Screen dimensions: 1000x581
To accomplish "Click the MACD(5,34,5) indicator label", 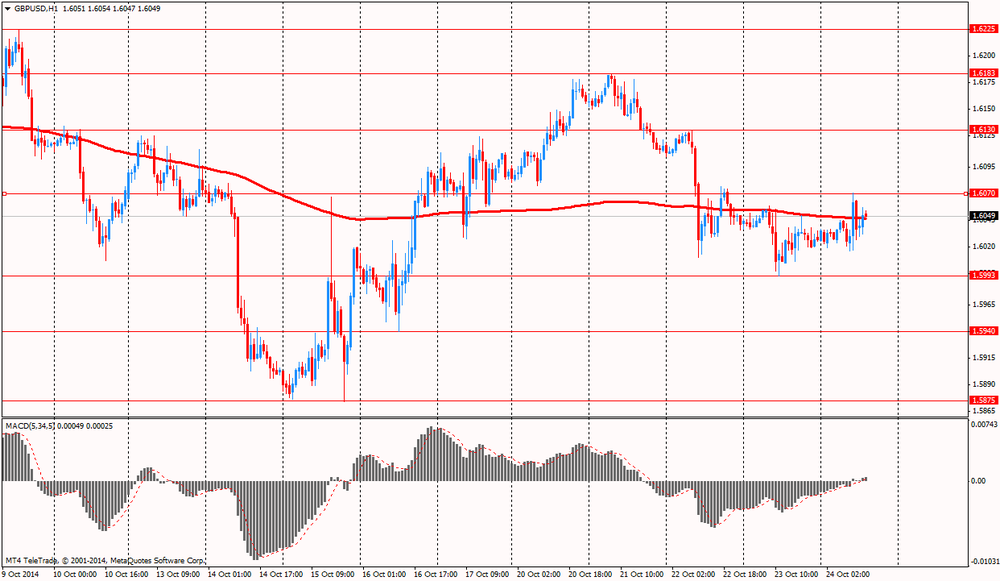I will 30,425.
